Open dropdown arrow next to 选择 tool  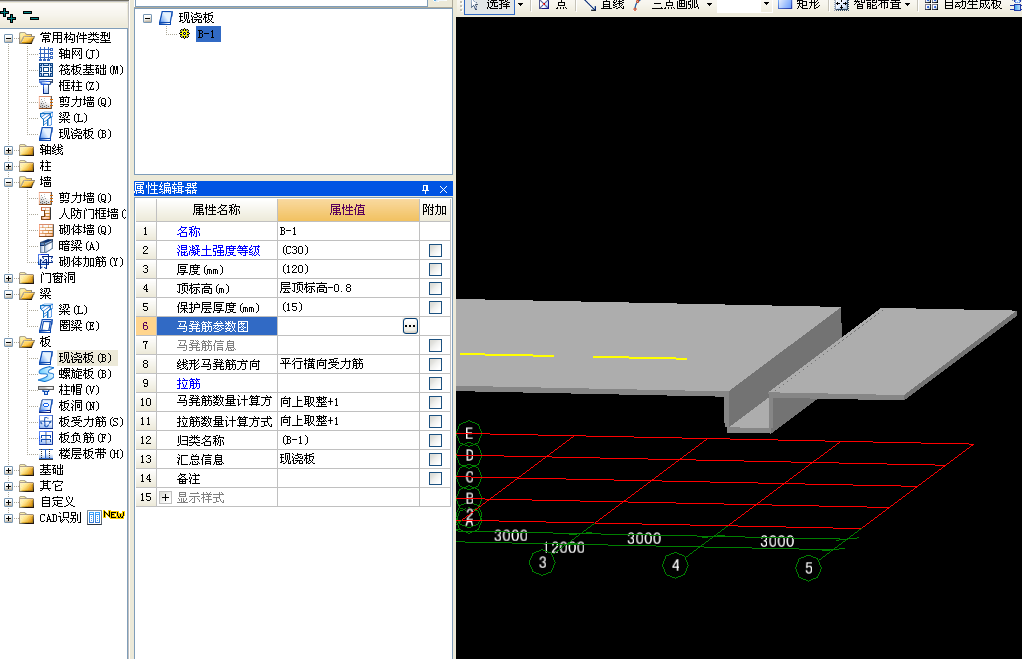tap(520, 5)
